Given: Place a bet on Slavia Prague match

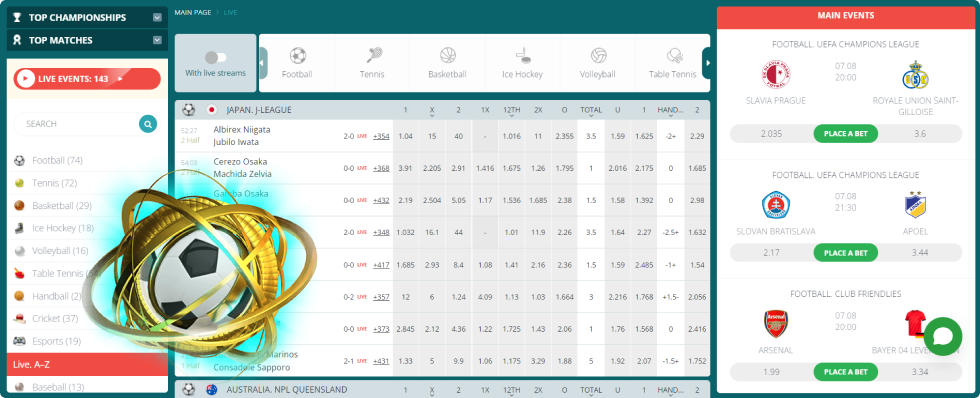Looking at the screenshot, I should point(846,134).
